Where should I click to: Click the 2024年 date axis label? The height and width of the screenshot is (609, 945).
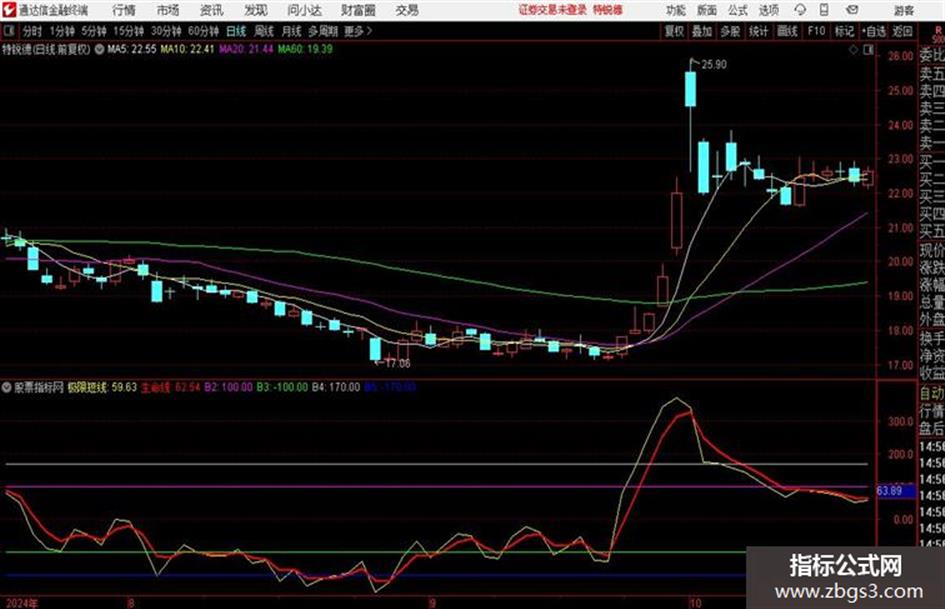tap(22, 603)
